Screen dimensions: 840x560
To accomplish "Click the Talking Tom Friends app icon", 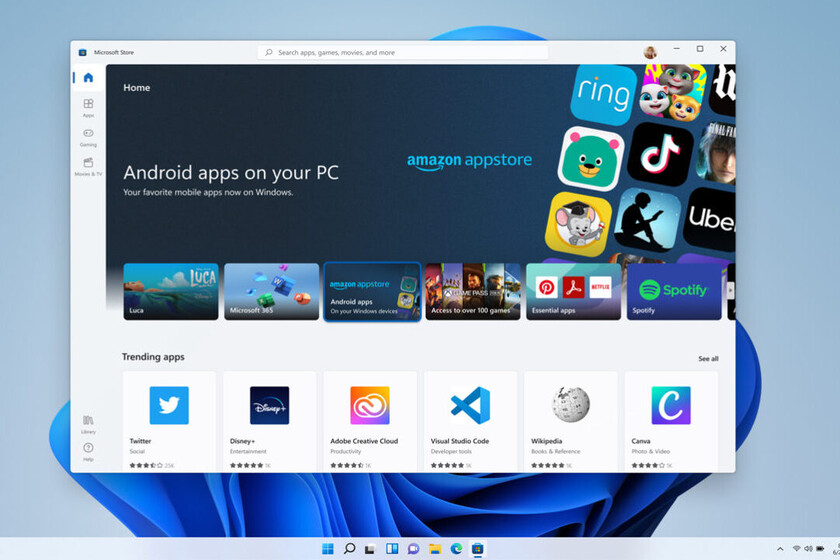I will coord(672,92).
